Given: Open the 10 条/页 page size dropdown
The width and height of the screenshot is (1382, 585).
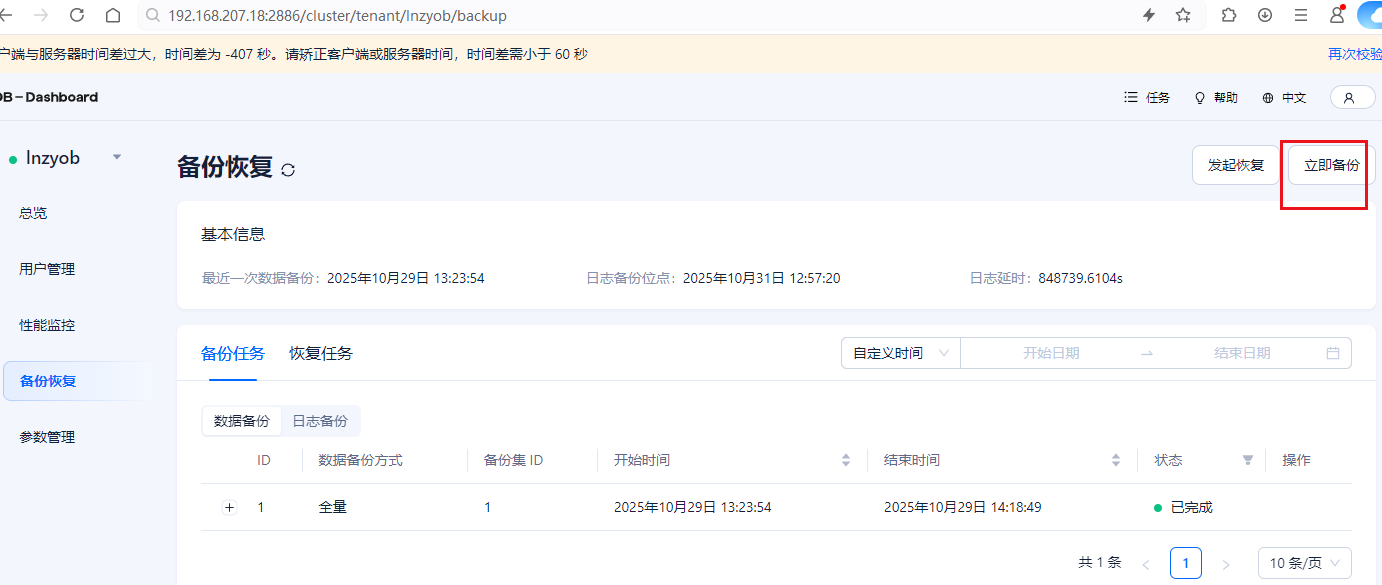Looking at the screenshot, I should [1304, 563].
